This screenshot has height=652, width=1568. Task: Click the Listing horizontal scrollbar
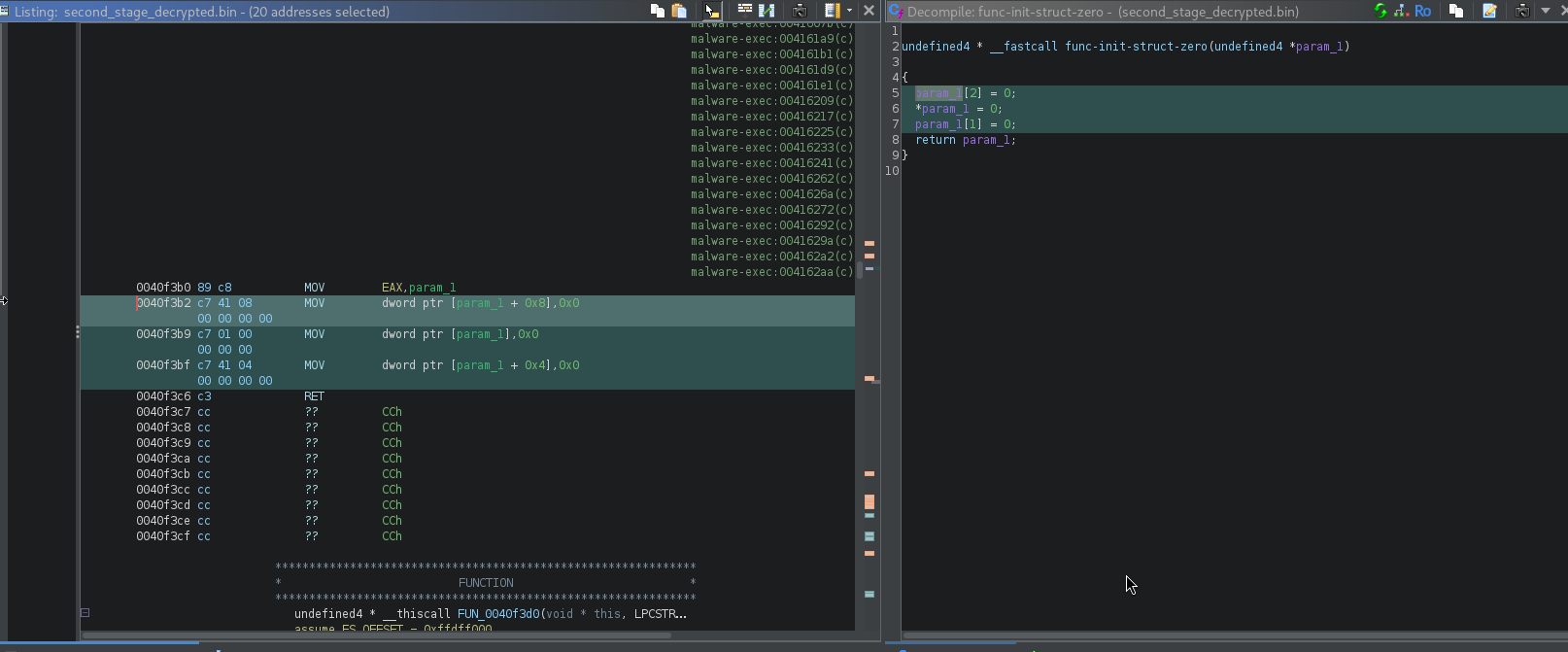pyautogui.click(x=377, y=635)
